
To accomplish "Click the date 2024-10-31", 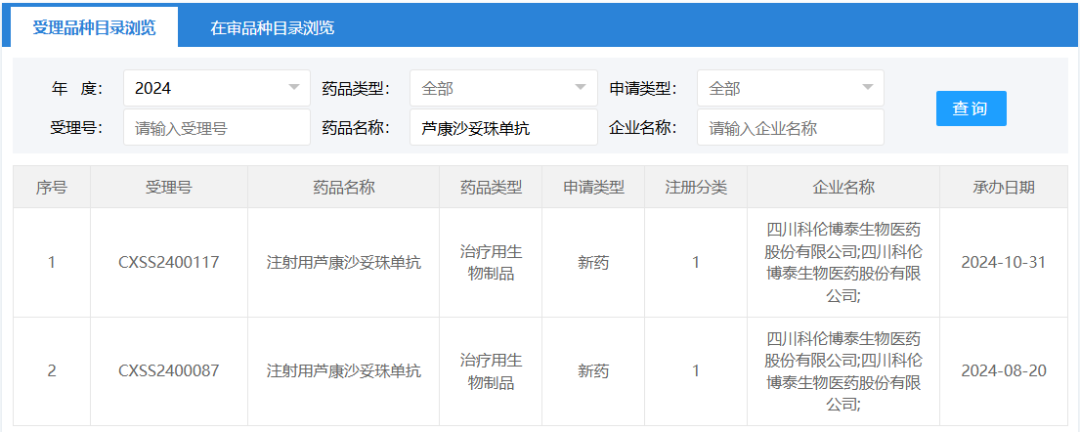I will pos(1004,263).
